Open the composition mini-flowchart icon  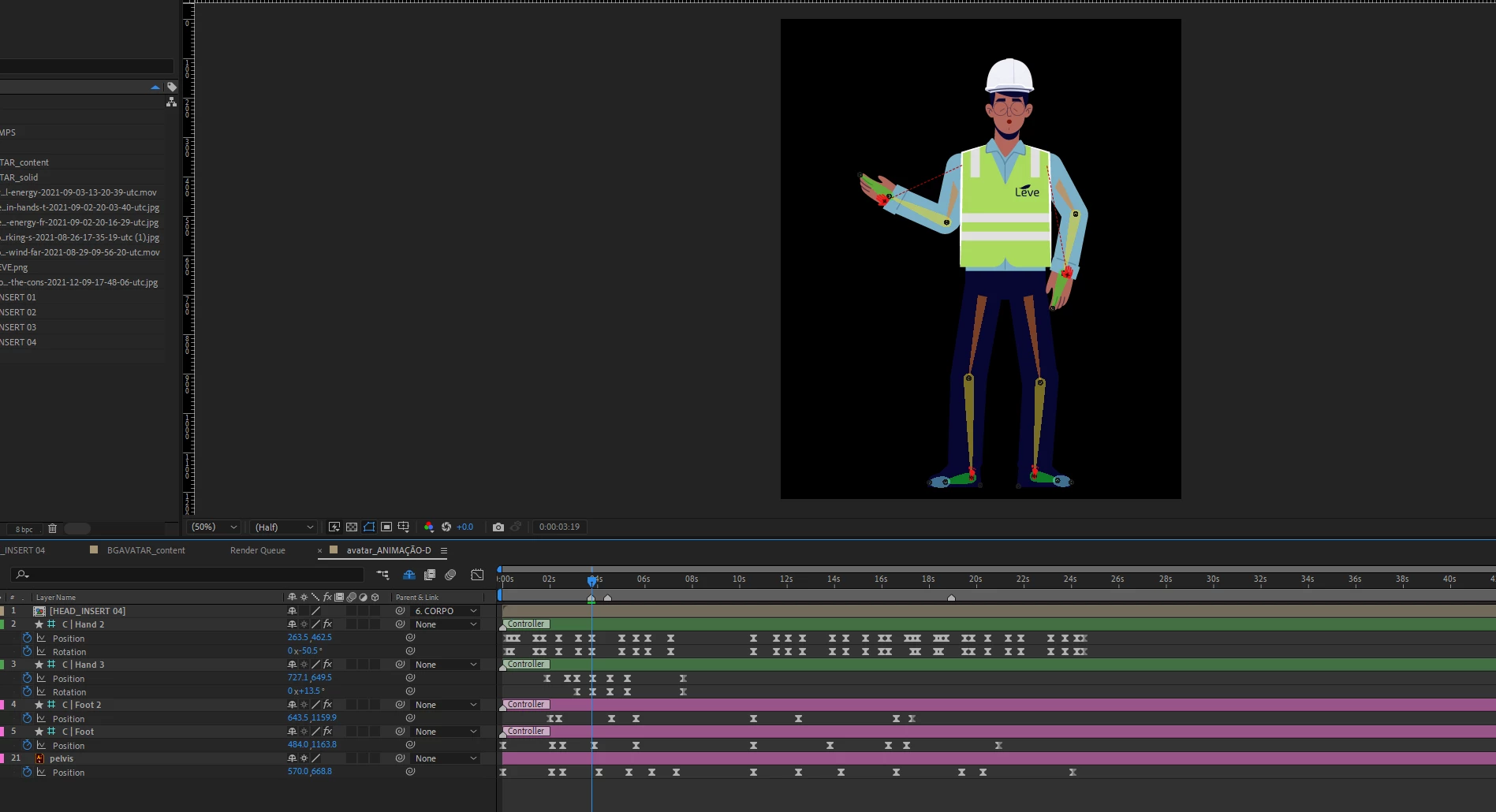382,575
